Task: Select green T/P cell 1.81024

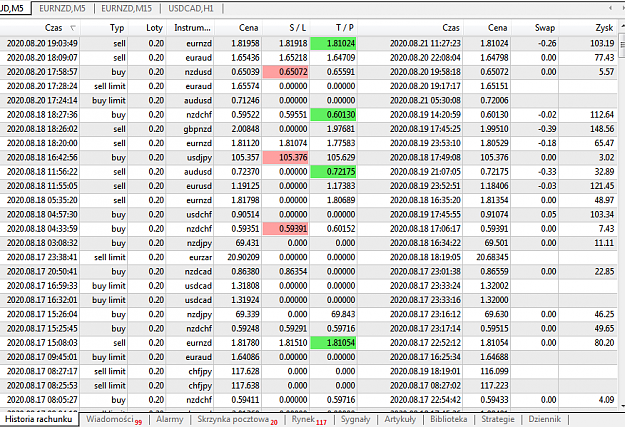Action: (x=333, y=43)
